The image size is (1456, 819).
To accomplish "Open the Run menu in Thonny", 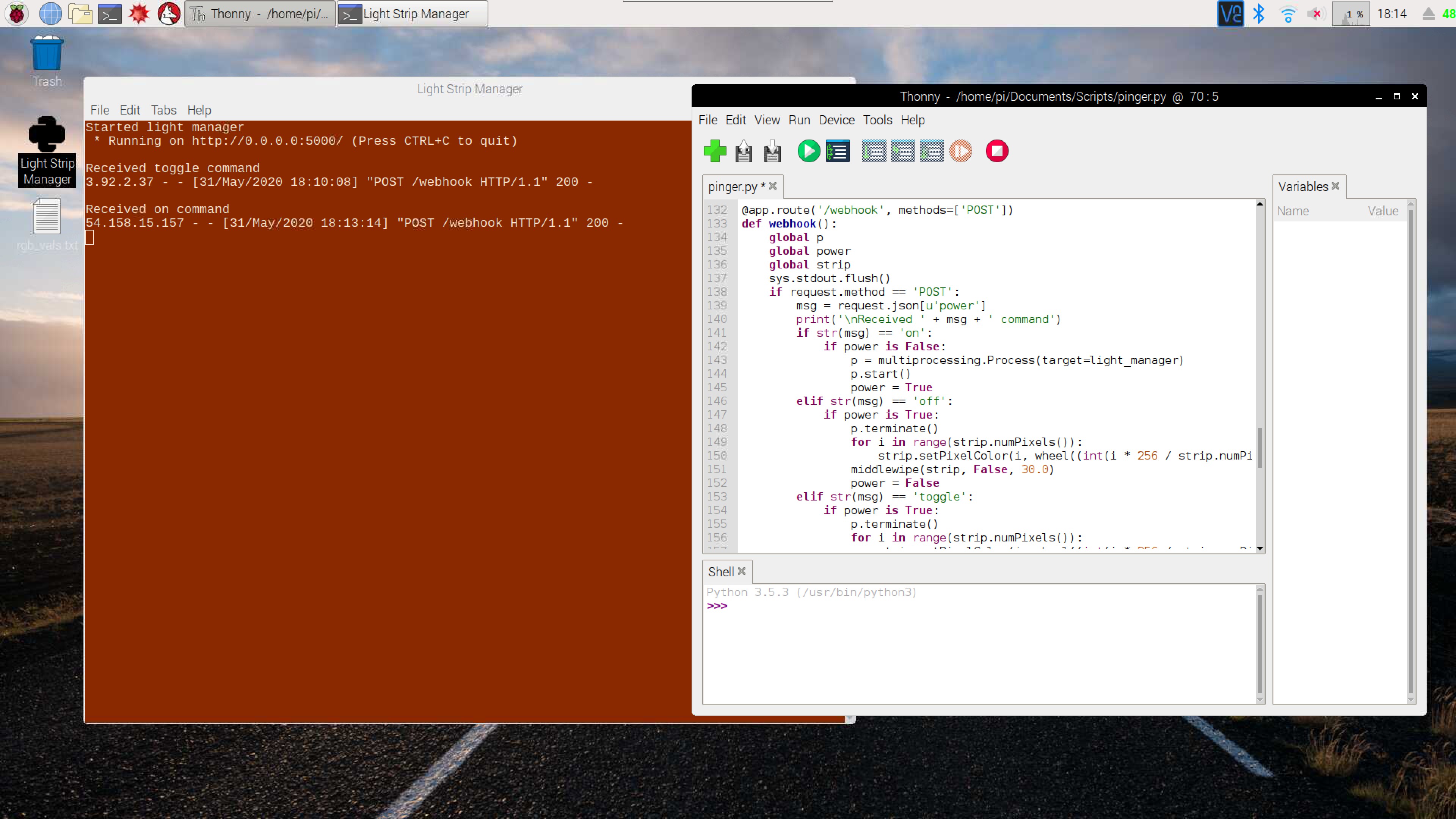I will click(x=798, y=120).
